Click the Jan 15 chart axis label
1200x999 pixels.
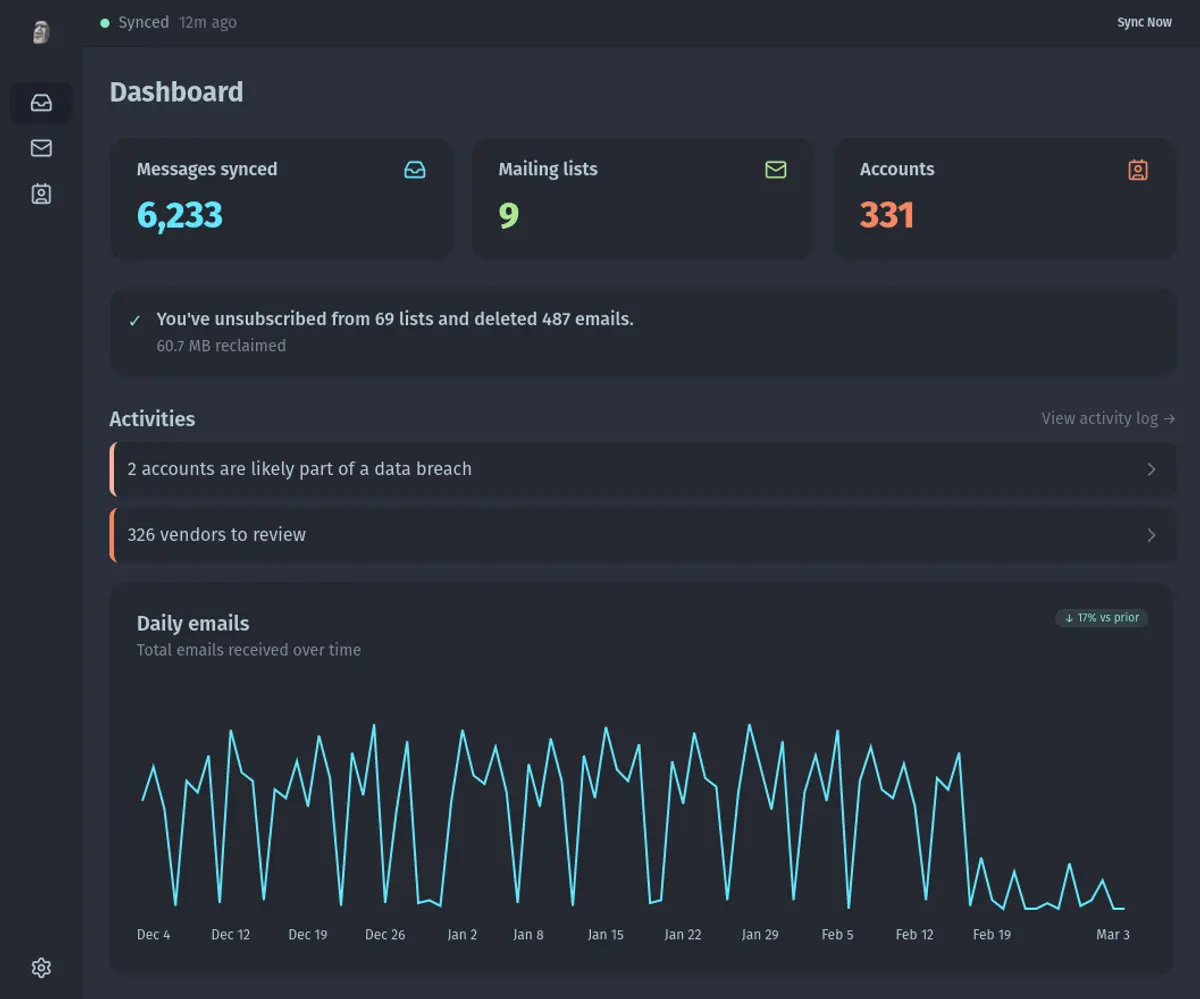point(606,935)
